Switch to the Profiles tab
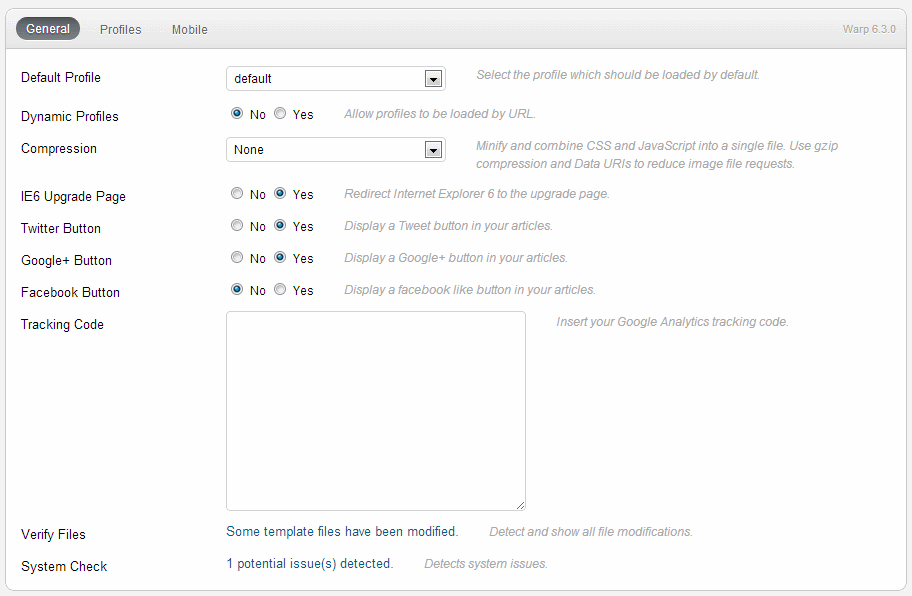This screenshot has height=596, width=912. (x=120, y=29)
